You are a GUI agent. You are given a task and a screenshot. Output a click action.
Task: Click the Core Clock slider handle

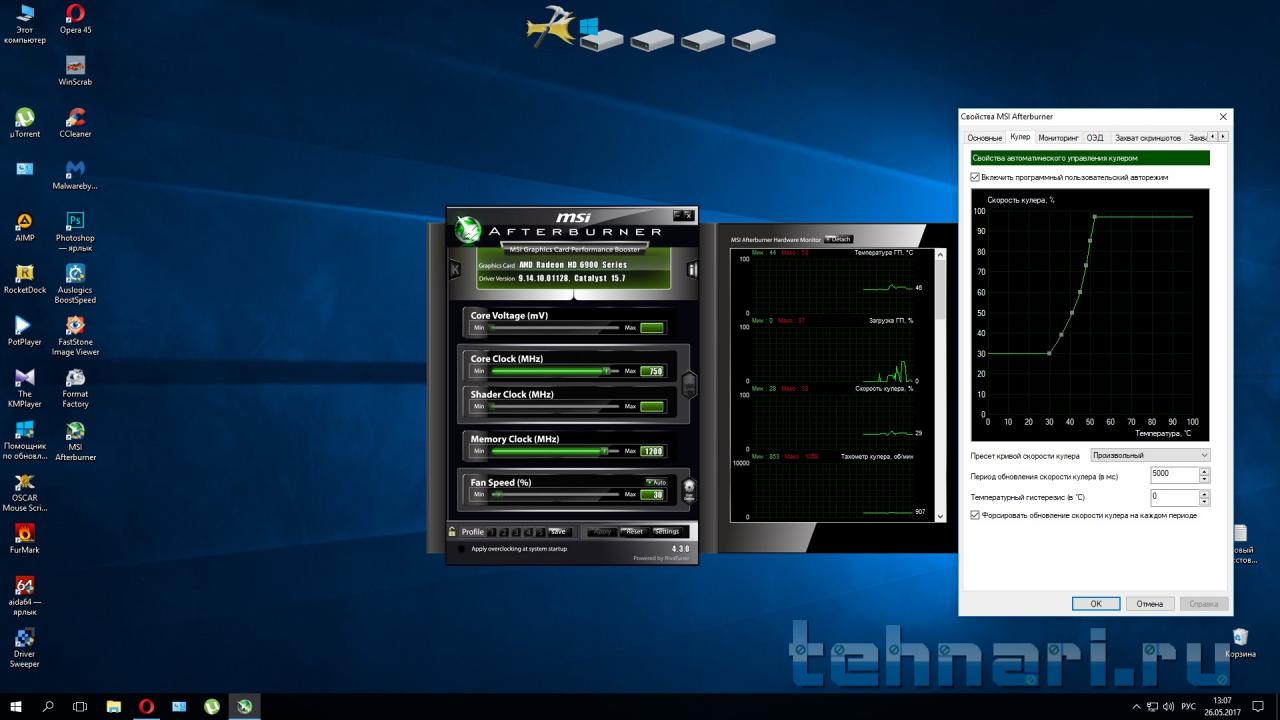(x=606, y=370)
